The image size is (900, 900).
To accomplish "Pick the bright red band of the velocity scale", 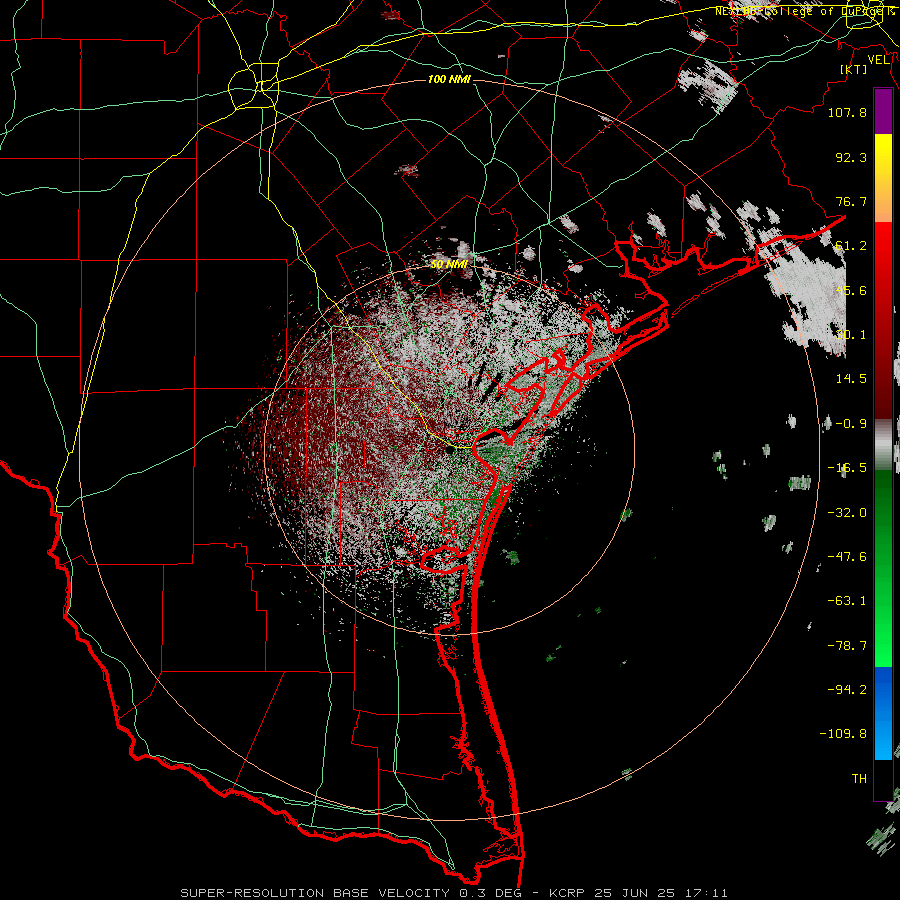I will pos(883,253).
